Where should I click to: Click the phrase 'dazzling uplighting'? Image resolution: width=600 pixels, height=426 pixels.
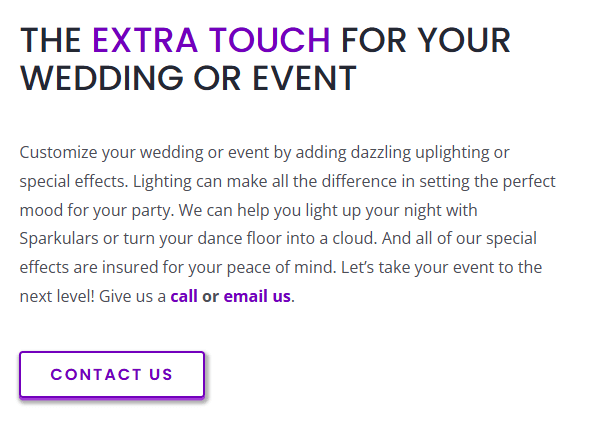[420, 153]
